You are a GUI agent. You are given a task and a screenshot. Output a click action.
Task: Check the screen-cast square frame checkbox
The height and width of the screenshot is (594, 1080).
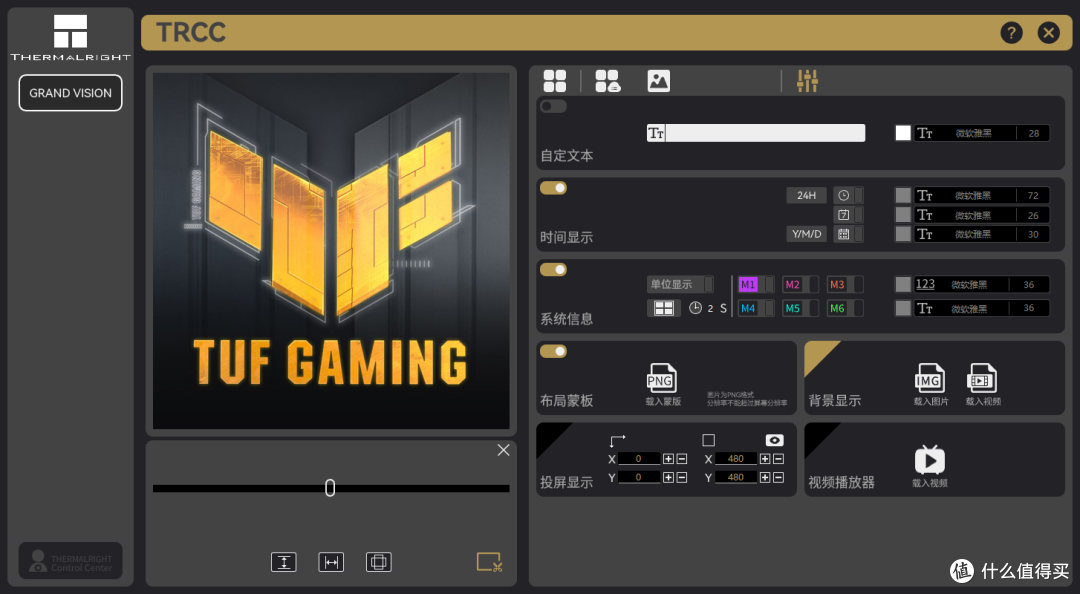tap(708, 440)
